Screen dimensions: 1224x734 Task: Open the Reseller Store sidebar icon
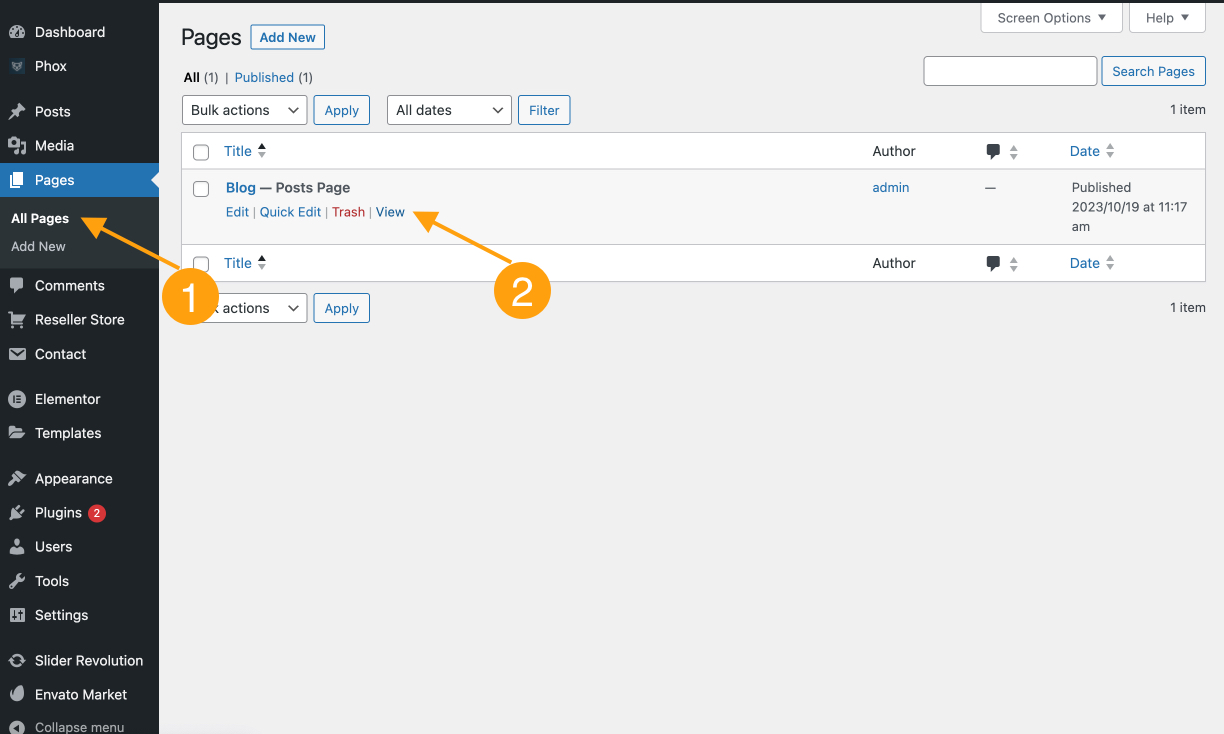coord(21,319)
